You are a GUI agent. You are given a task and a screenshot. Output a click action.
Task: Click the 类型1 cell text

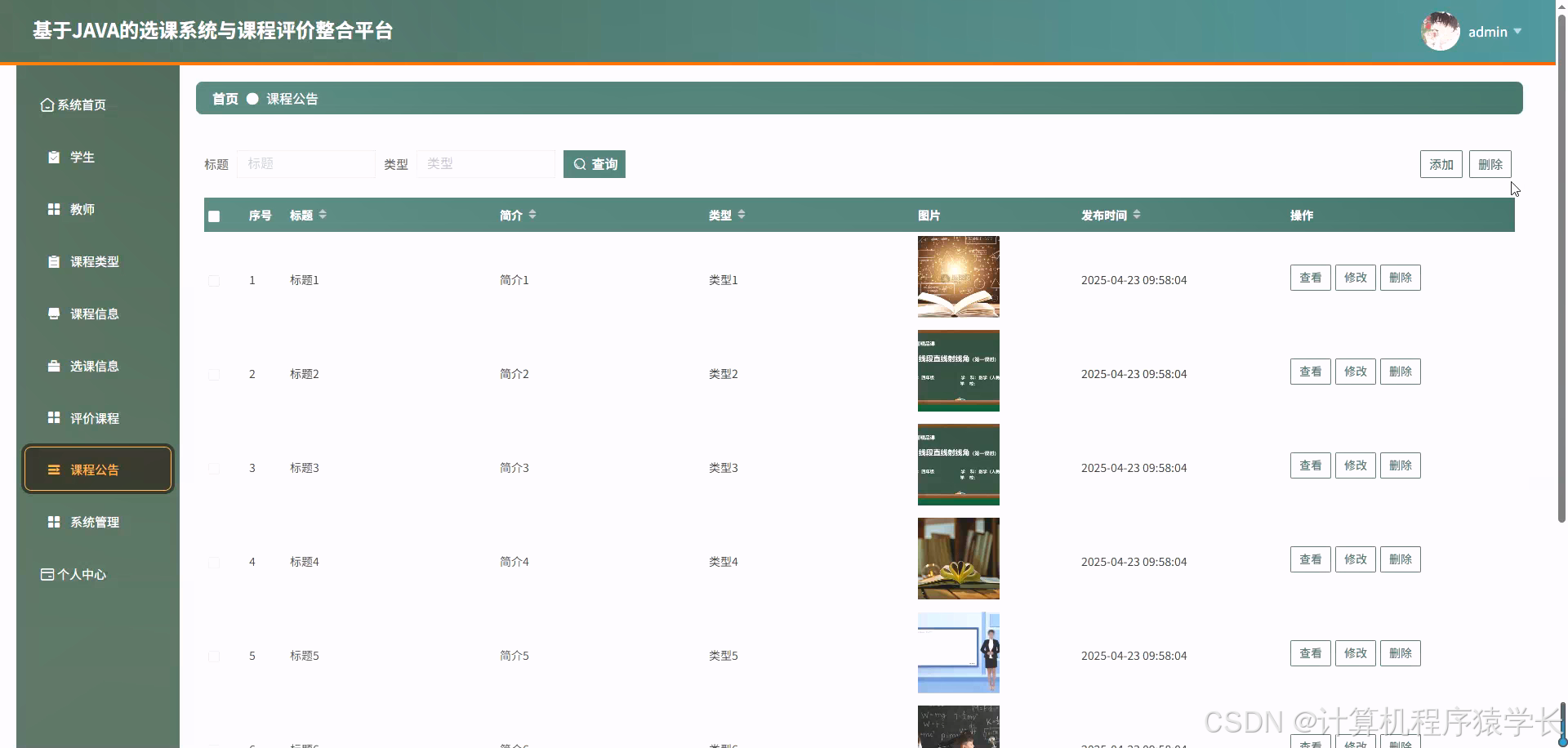point(723,280)
